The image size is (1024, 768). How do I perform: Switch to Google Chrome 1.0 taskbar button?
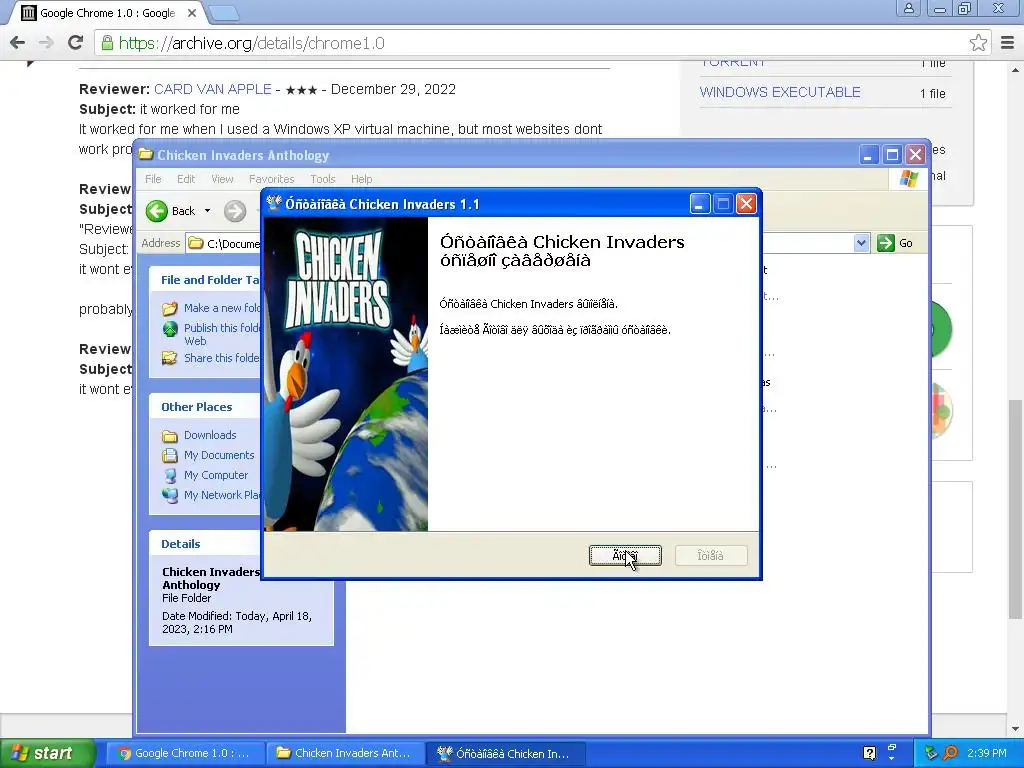(185, 753)
